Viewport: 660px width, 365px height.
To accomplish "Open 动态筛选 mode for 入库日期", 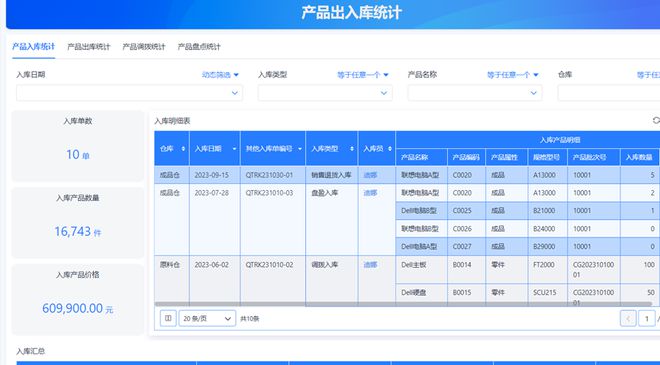I will (220, 75).
